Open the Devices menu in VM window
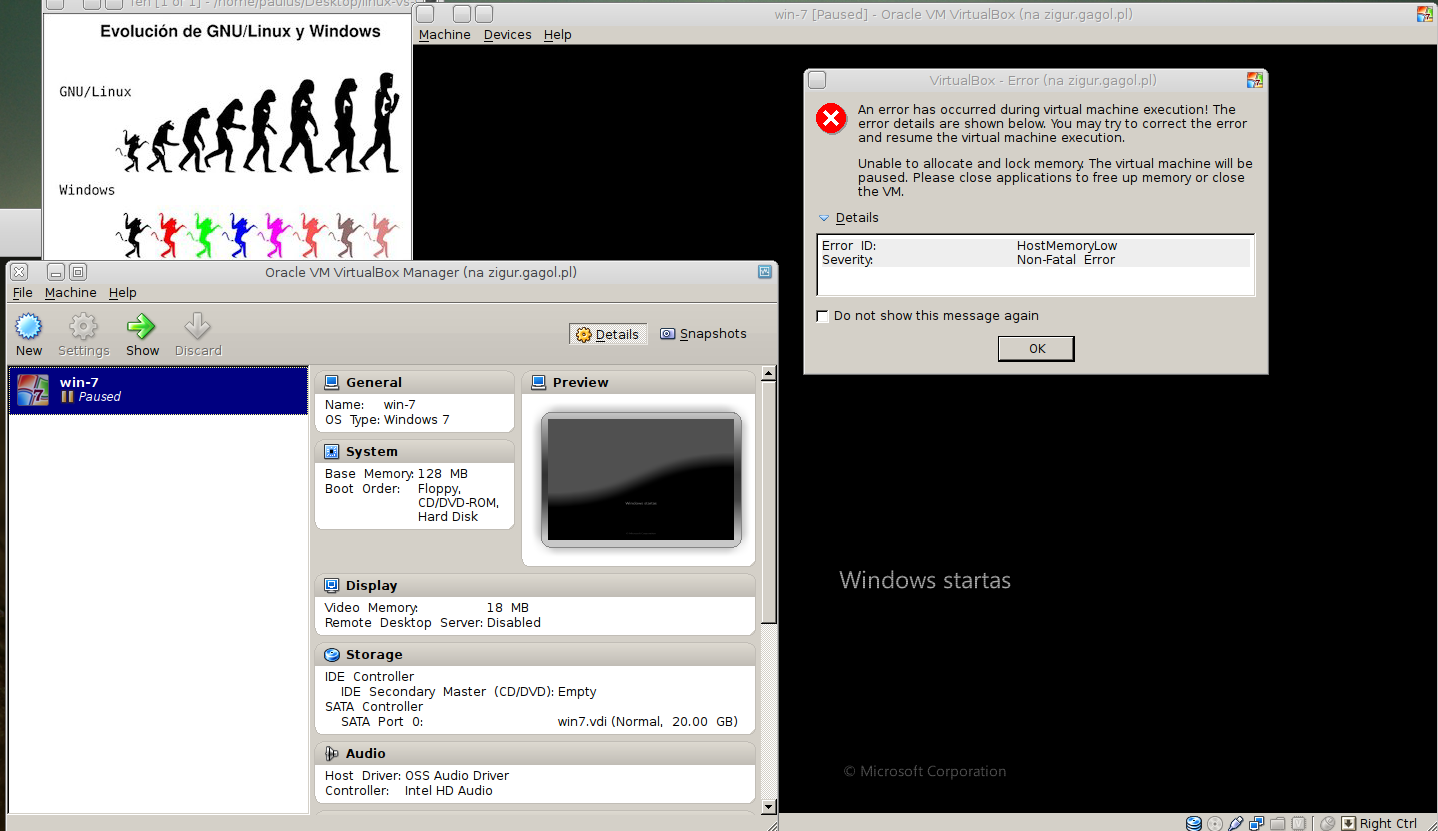Image resolution: width=1438 pixels, height=831 pixels. pyautogui.click(x=507, y=35)
